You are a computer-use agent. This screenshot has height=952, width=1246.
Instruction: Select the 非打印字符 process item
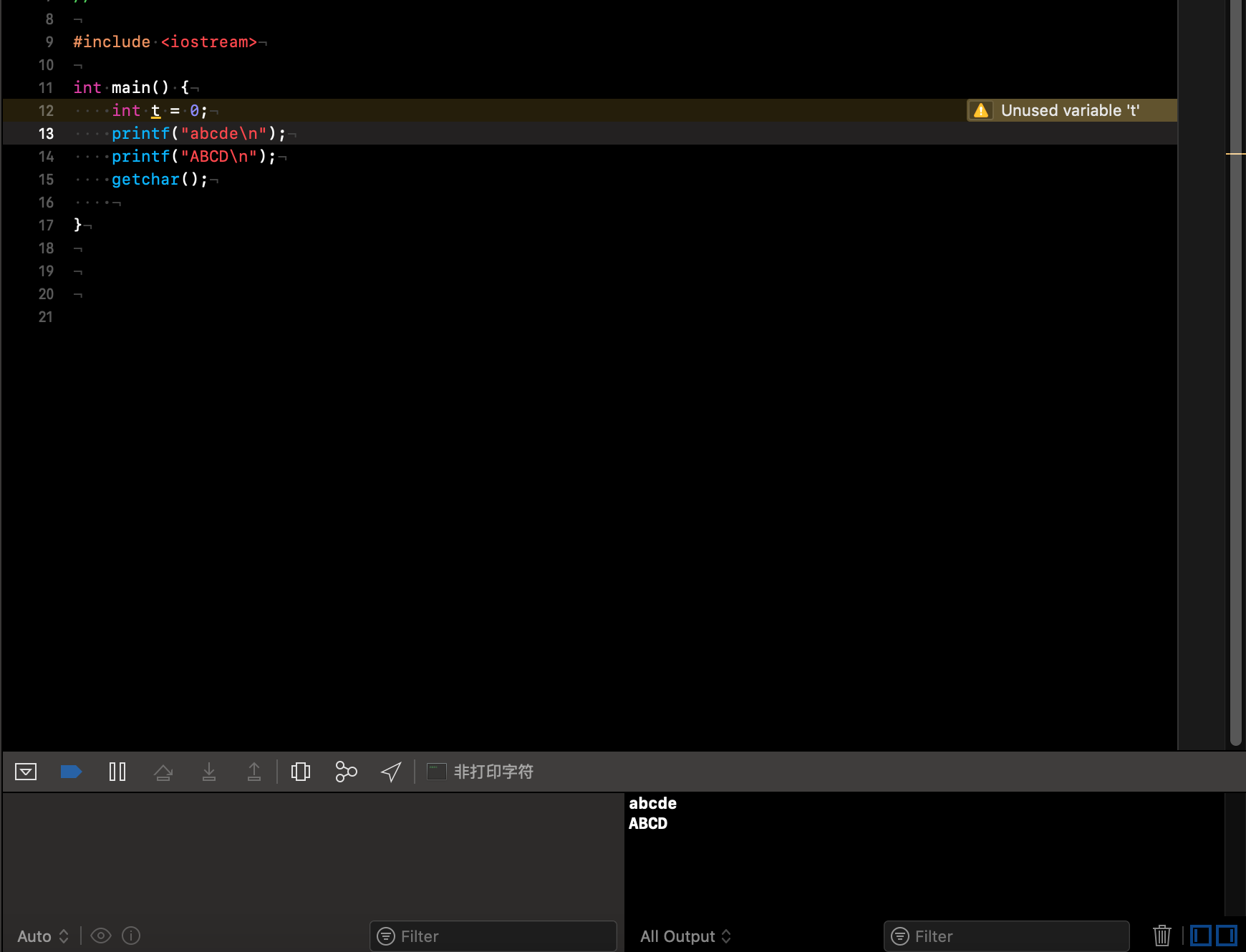pyautogui.click(x=480, y=772)
